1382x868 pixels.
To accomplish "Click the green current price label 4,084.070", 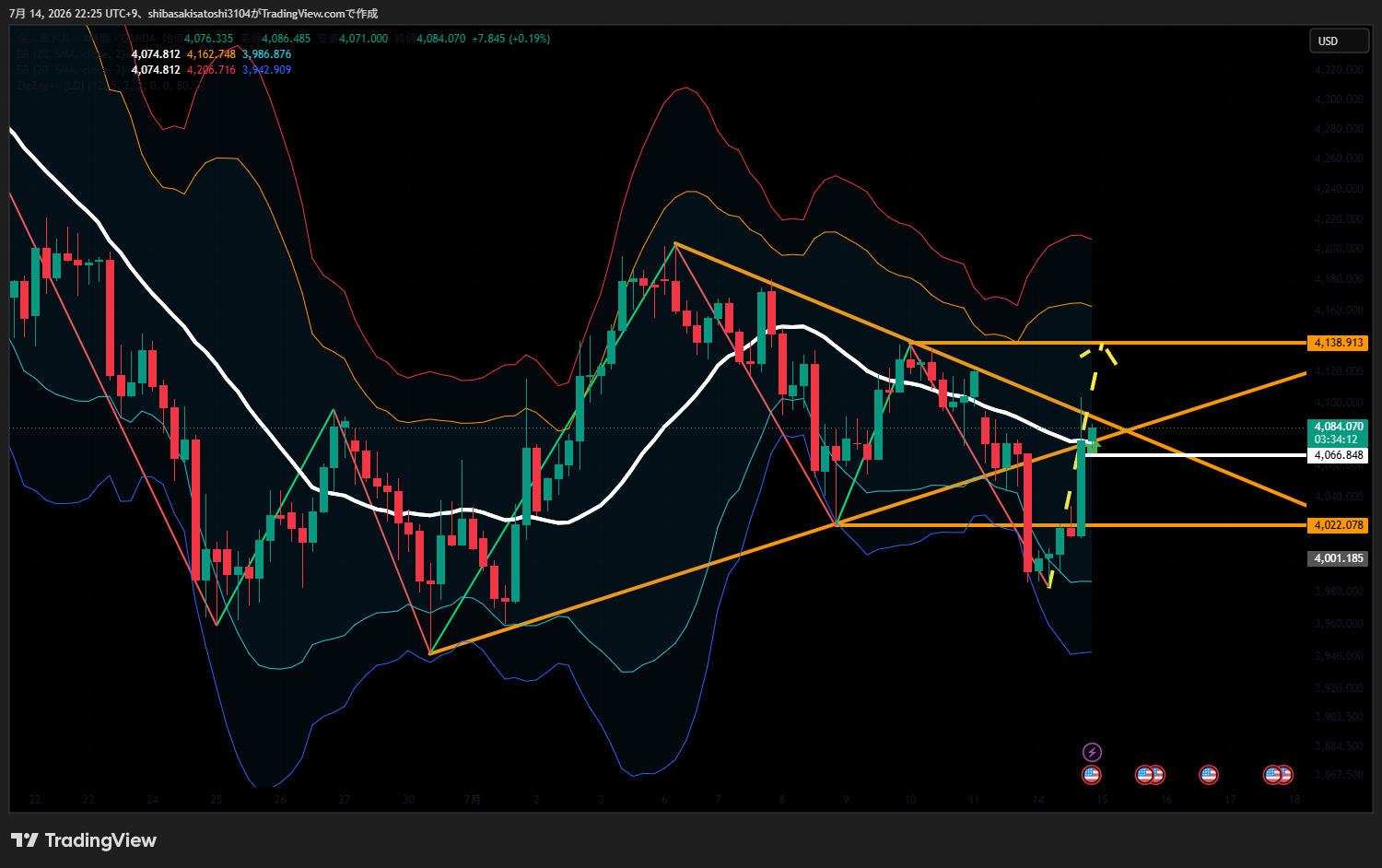I will tap(1338, 427).
